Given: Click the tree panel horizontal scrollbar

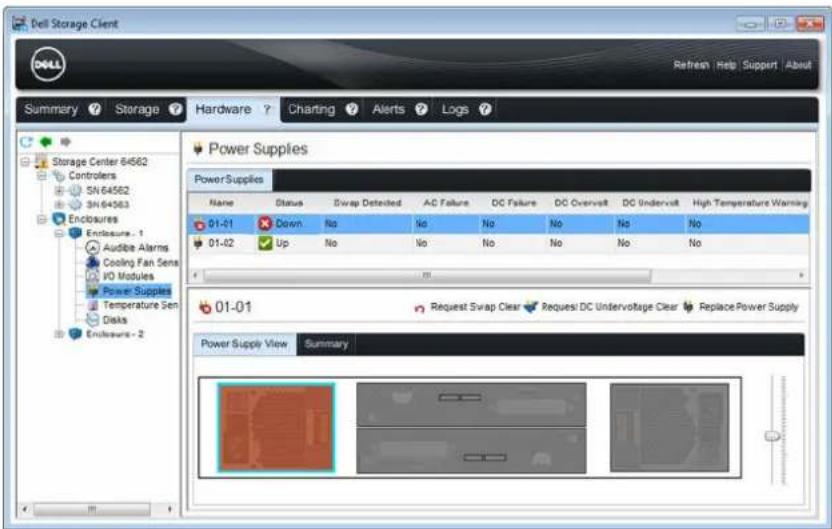Looking at the screenshot, I should click(92, 509).
